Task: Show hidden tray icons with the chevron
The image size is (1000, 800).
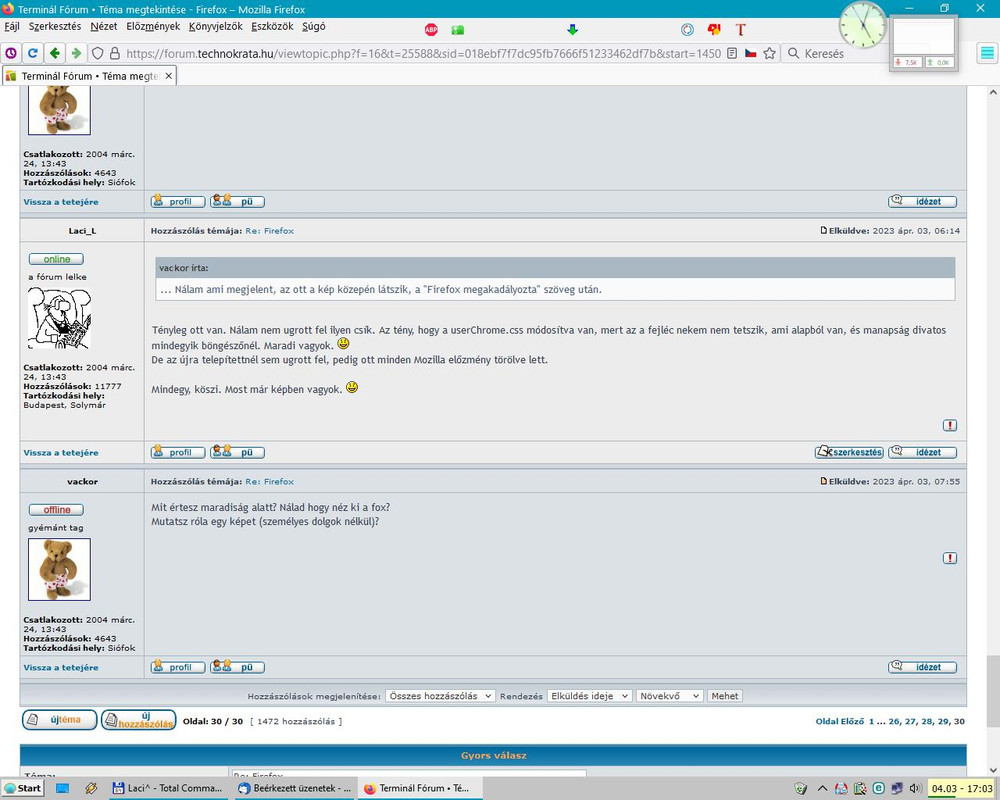Action: 823,788
